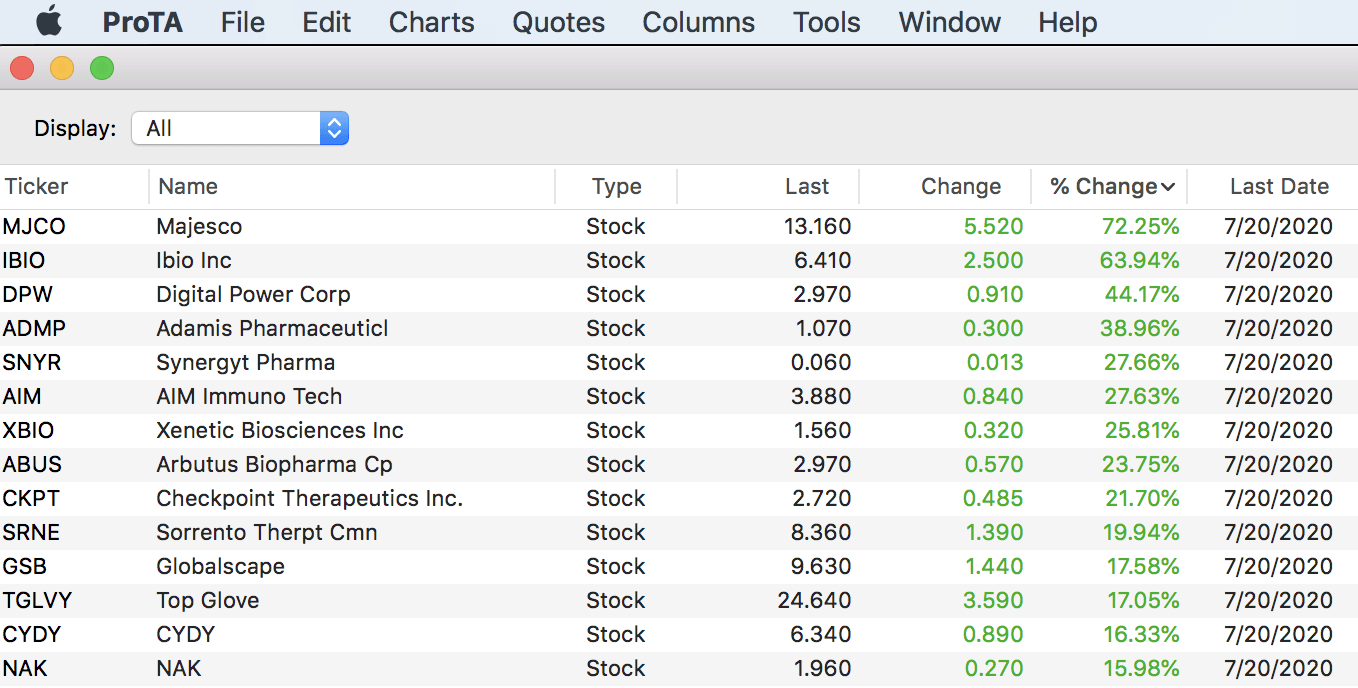Select the Majesco name cell
The image size is (1358, 688).
coord(199,226)
